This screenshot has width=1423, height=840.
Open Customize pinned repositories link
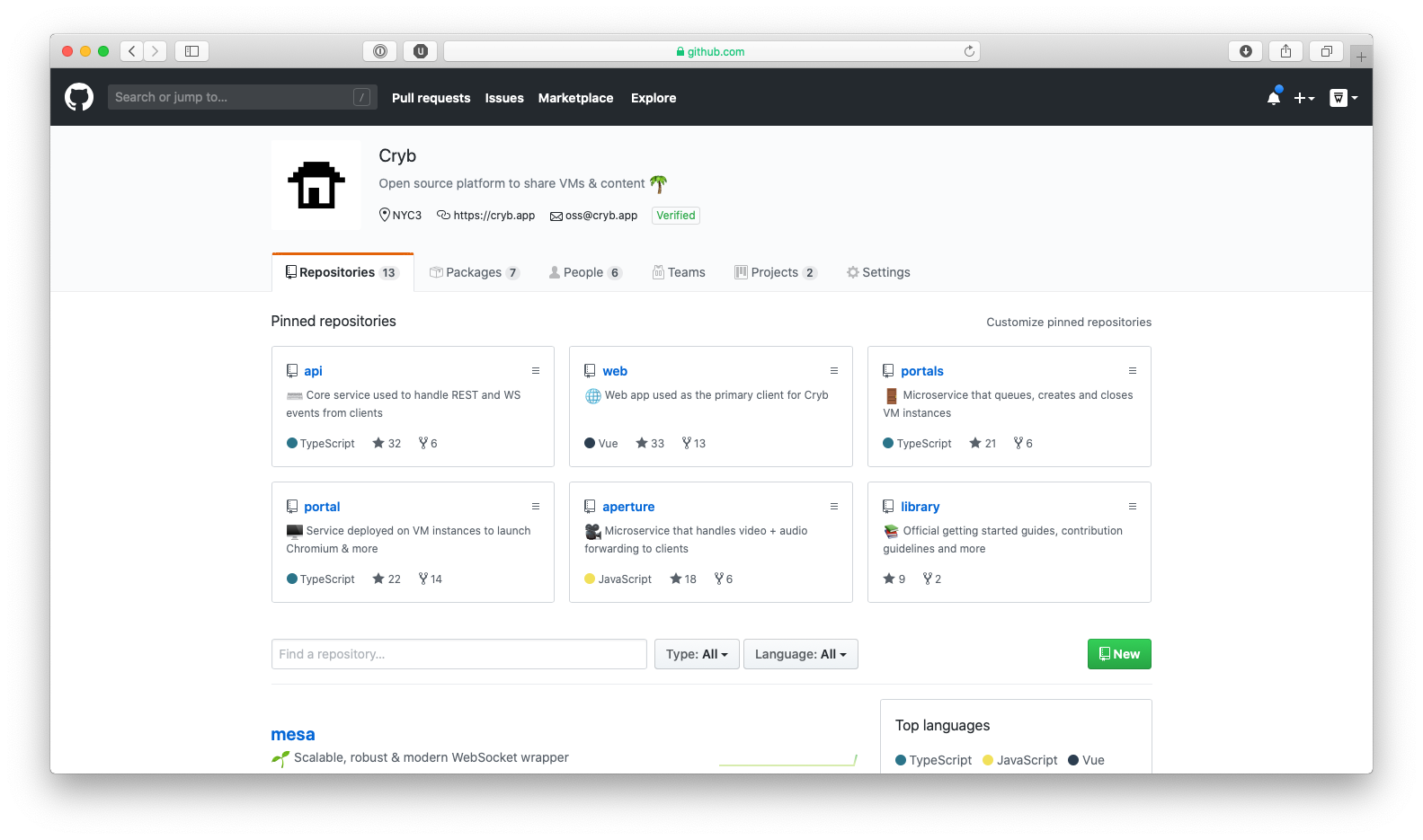[x=1068, y=323]
